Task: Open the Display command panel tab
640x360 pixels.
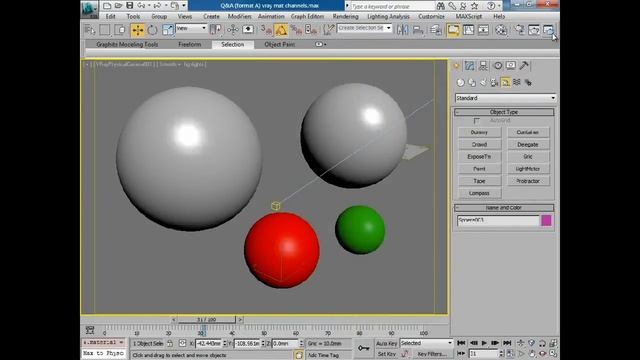Action: click(511, 65)
